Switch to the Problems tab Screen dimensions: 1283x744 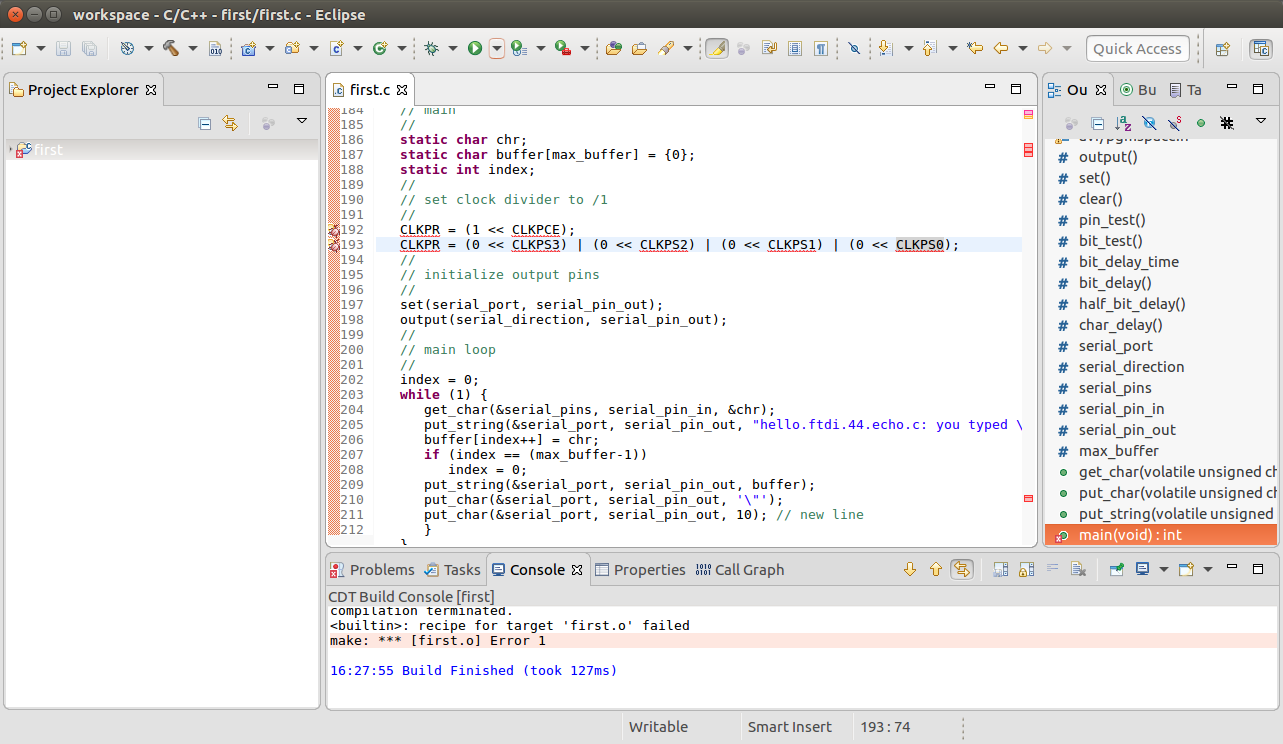(371, 570)
